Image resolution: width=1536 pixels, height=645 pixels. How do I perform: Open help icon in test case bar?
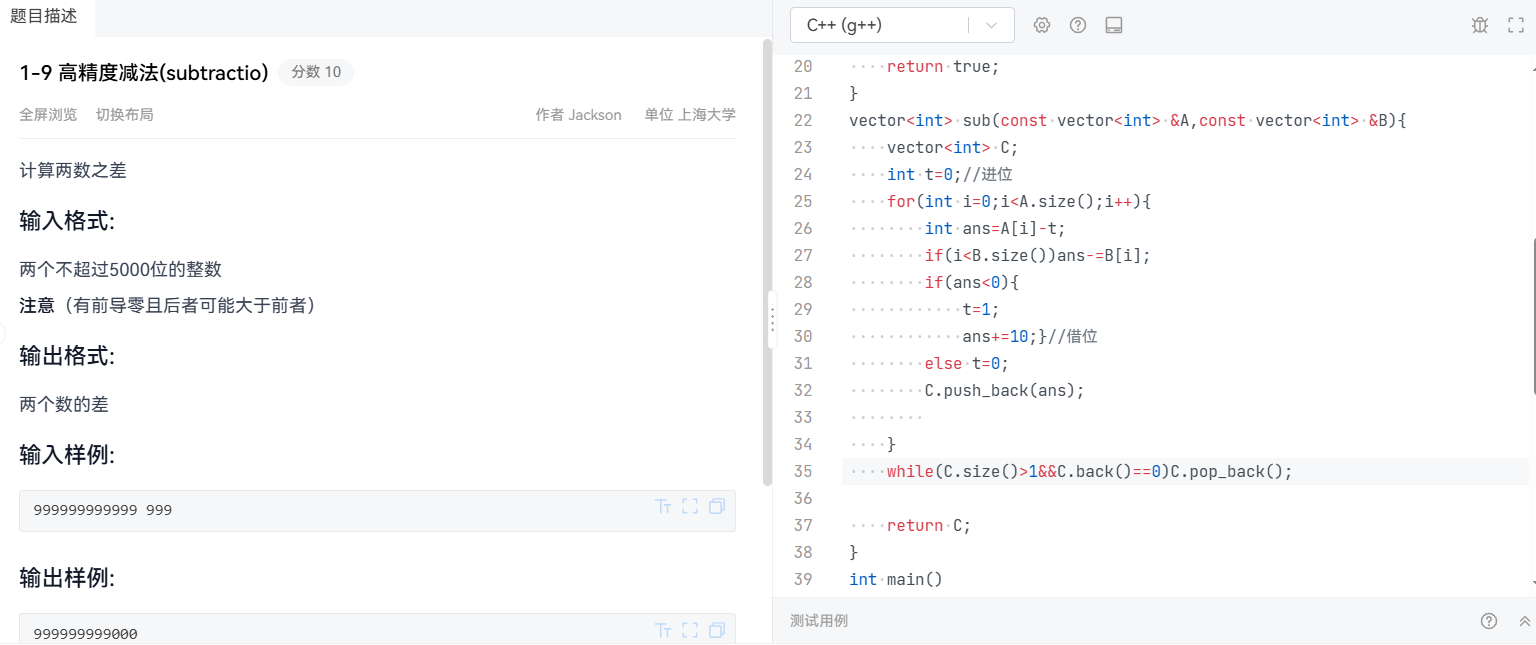click(x=1489, y=621)
